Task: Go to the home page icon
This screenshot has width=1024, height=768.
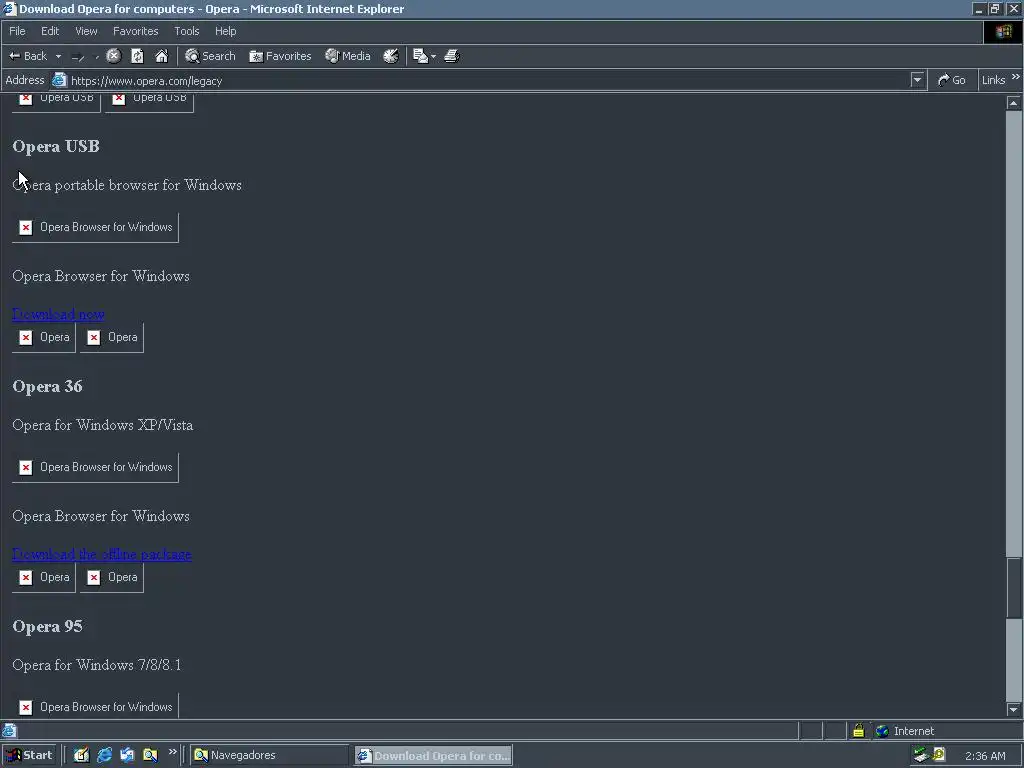Action: (x=161, y=56)
